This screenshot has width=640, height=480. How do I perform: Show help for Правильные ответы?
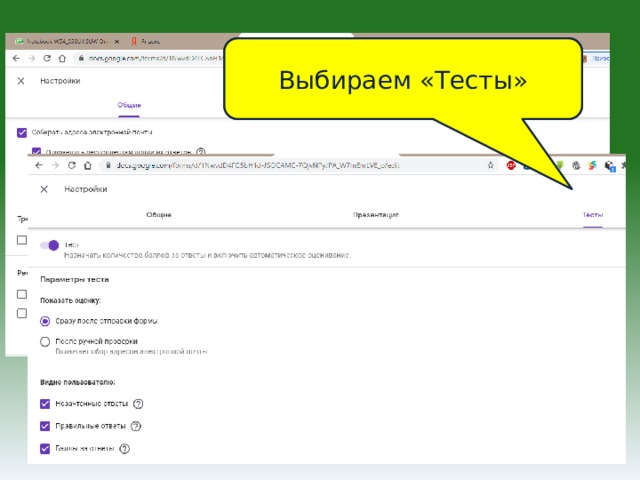click(136, 426)
